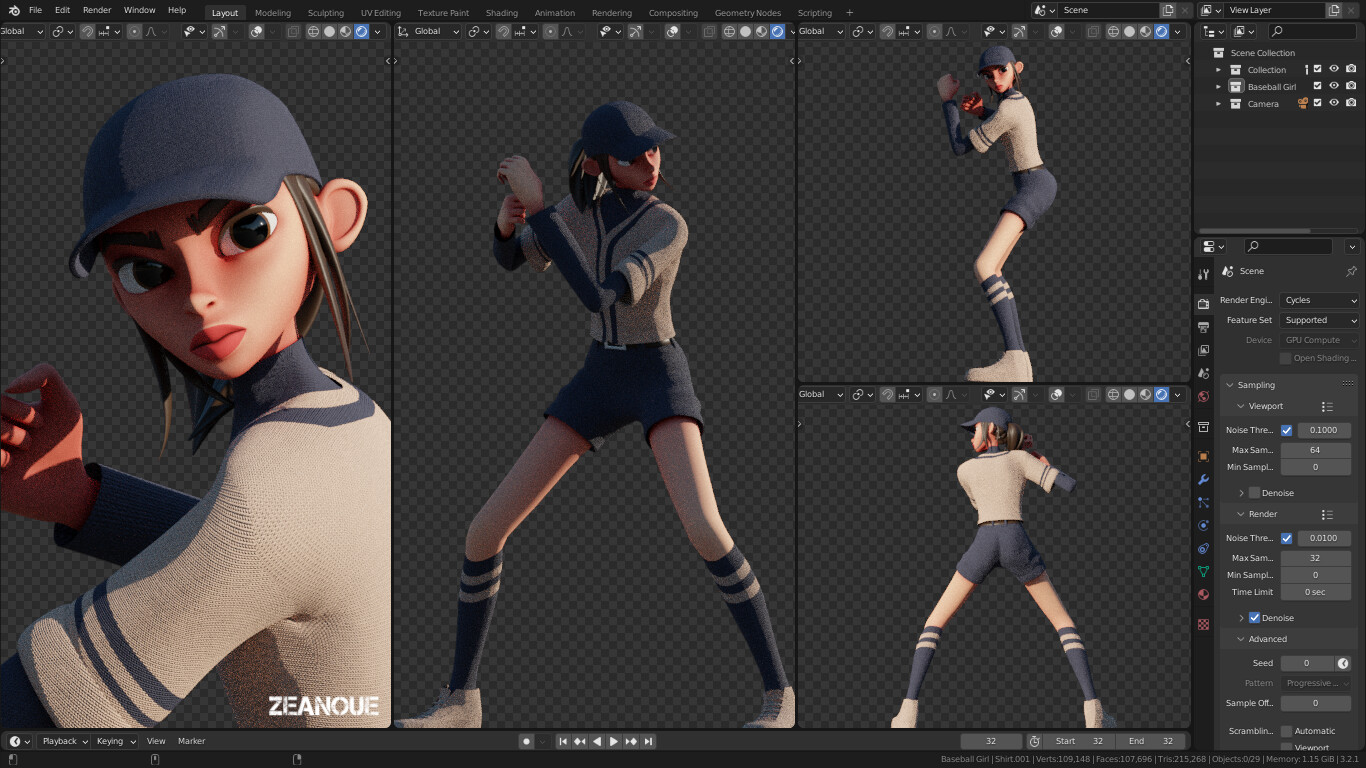1366x768 pixels.
Task: Expand Baseball Girl collection tree
Action: point(1218,87)
